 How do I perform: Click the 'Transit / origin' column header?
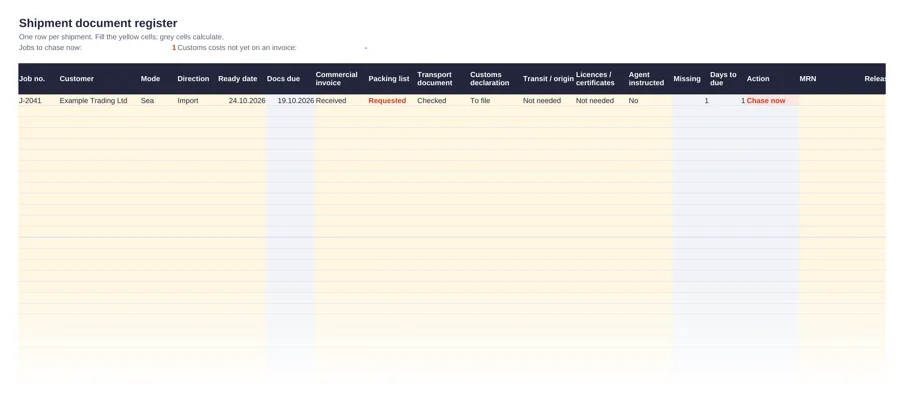point(548,79)
